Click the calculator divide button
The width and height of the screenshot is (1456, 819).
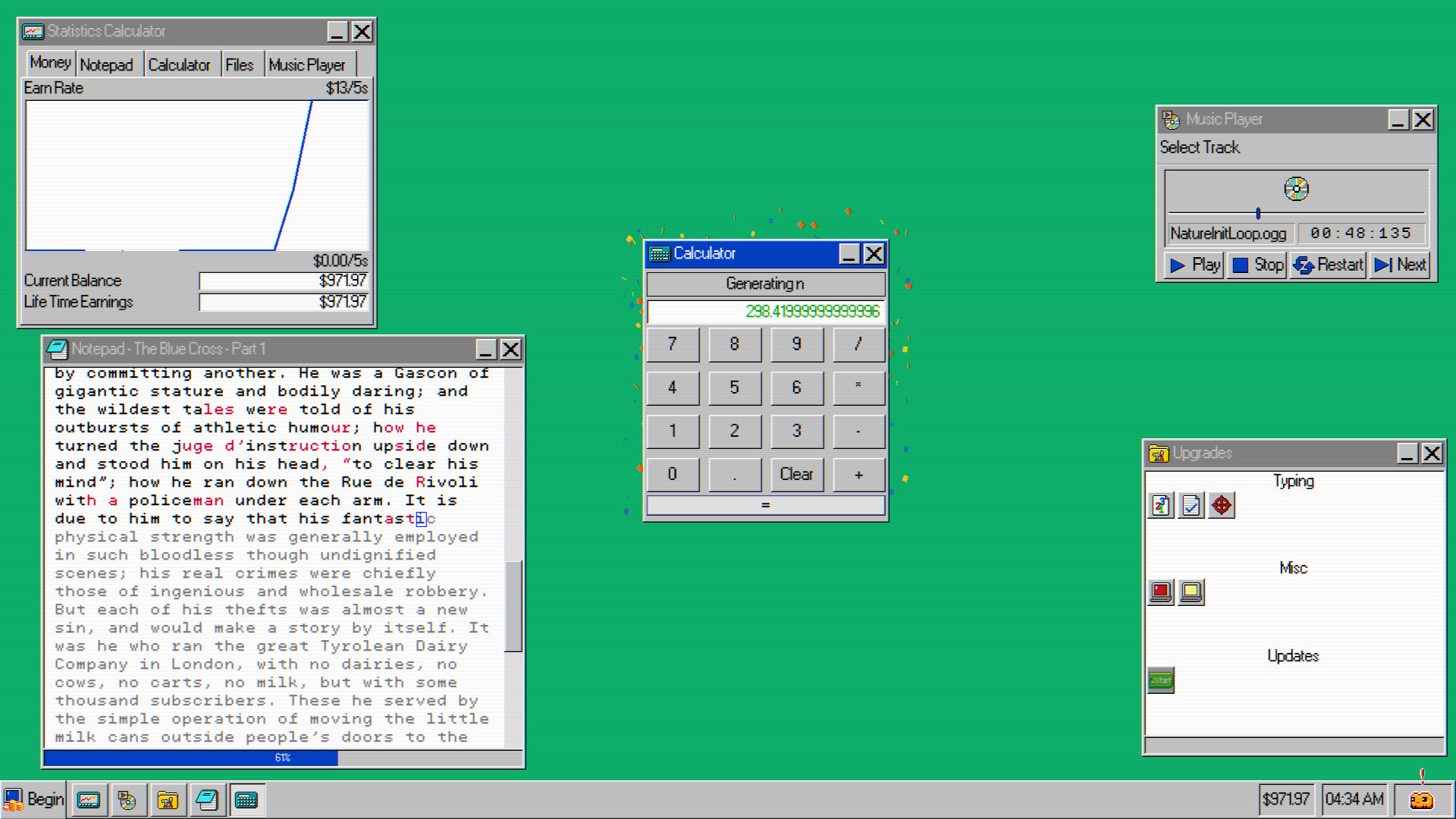(x=858, y=344)
